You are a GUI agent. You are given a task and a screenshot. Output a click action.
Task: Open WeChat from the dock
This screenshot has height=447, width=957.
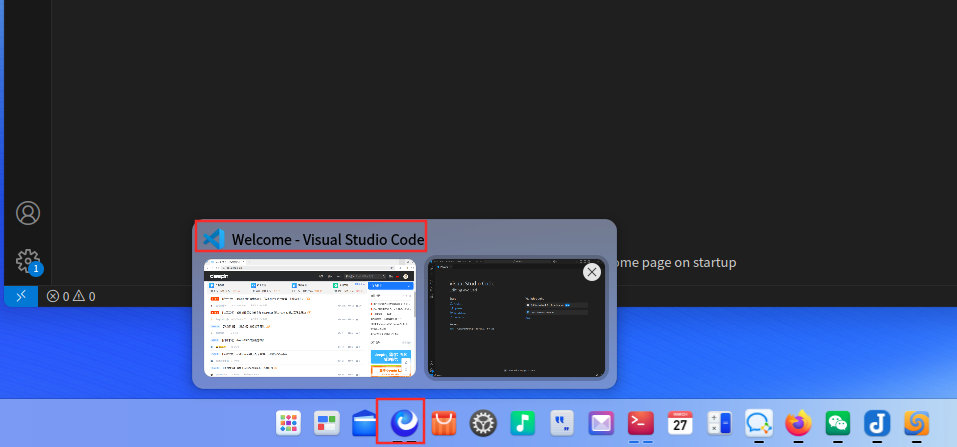[837, 423]
